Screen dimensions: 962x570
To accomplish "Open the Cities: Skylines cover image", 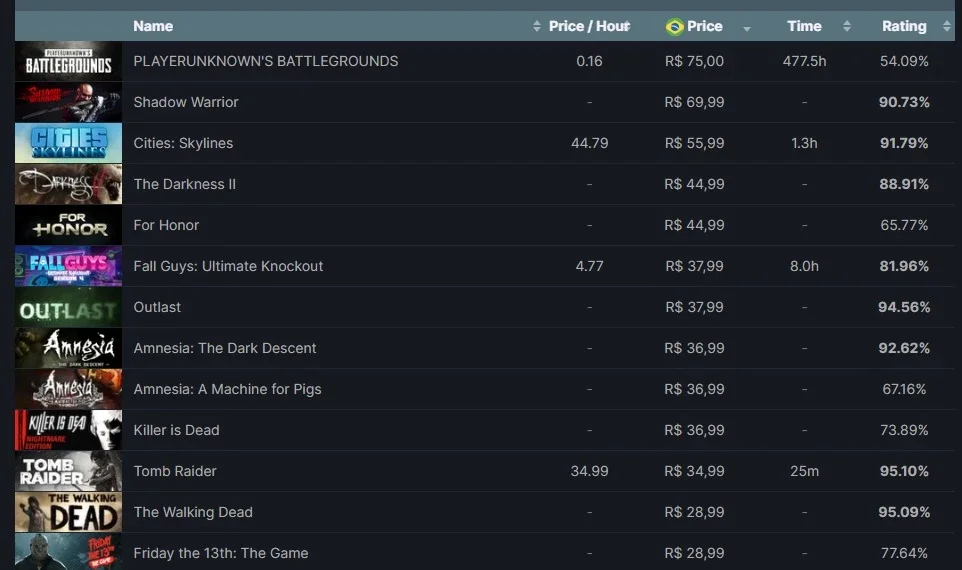I will tap(68, 143).
